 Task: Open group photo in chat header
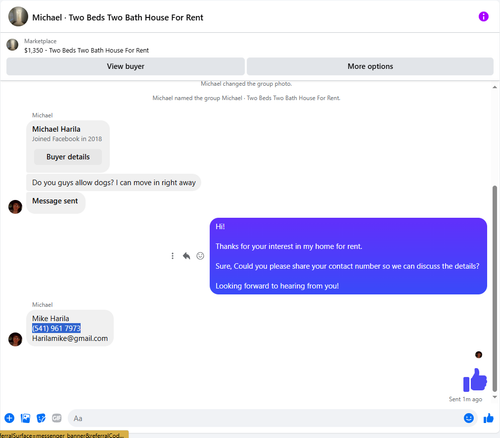(x=18, y=16)
